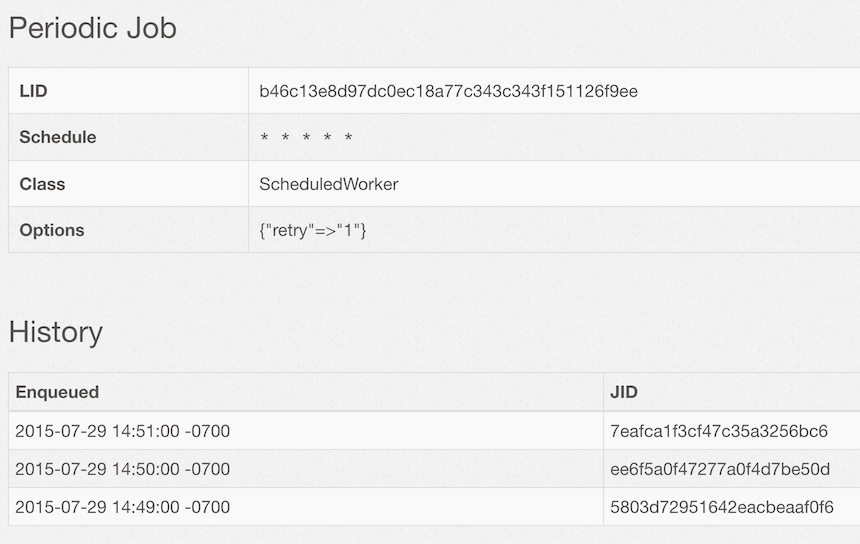
Task: Click the retry options value
Action: click(x=313, y=230)
